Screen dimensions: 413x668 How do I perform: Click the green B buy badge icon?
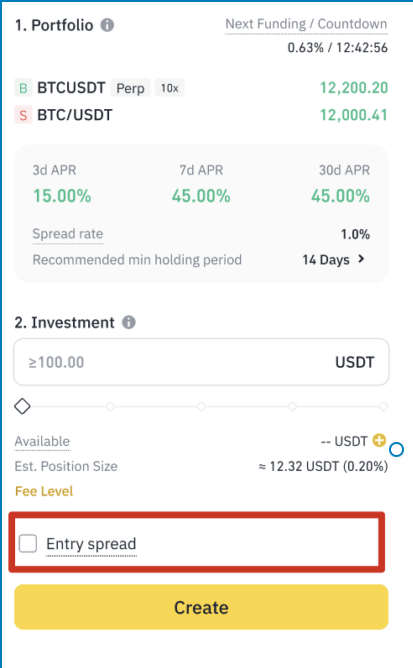click(x=23, y=88)
